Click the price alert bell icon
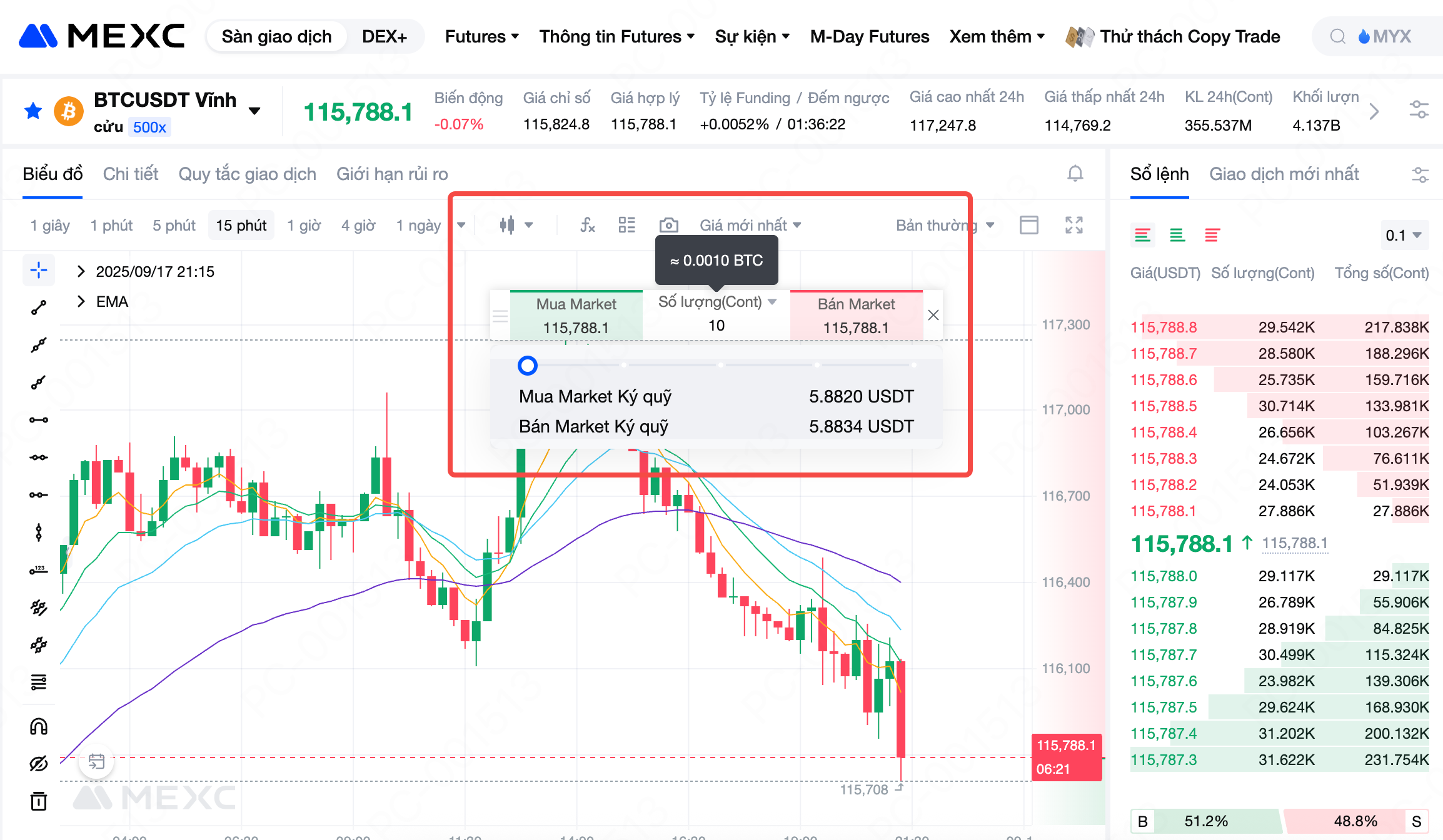1443x840 pixels. point(1075,174)
